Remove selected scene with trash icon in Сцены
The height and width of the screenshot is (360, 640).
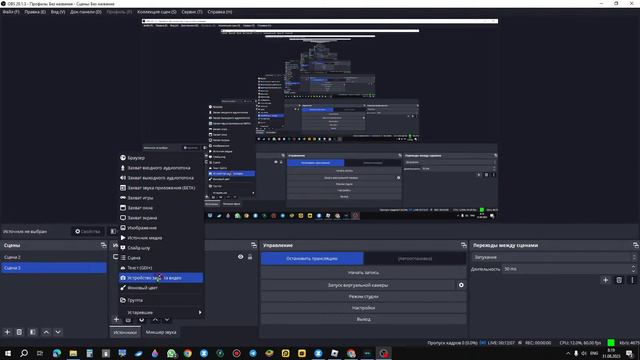(x=19, y=332)
